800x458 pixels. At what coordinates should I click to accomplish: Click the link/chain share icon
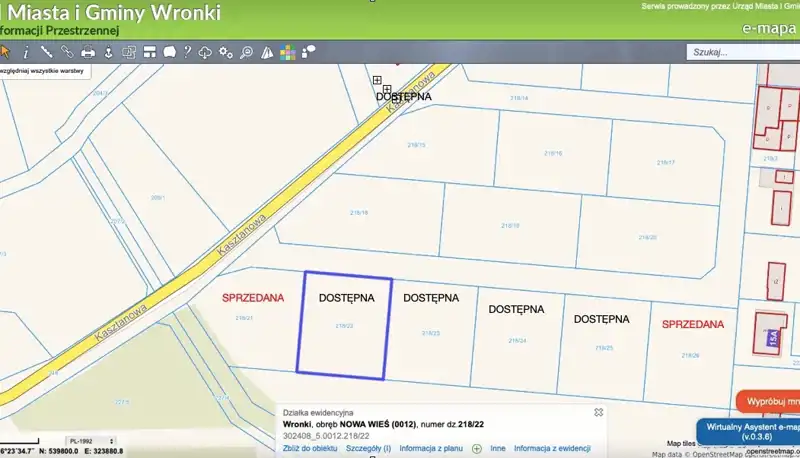66,52
